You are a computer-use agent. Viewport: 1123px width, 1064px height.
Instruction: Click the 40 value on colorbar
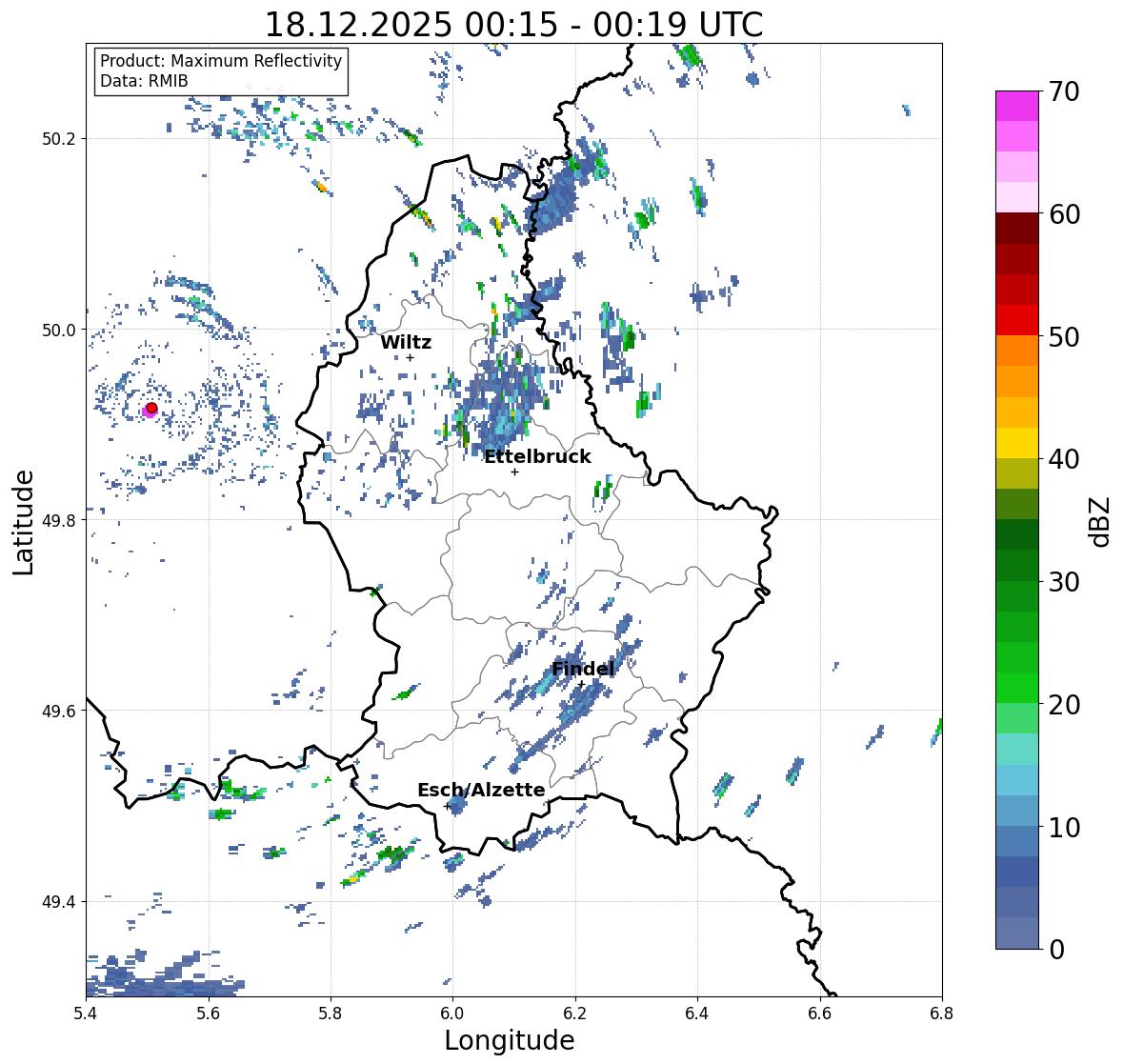1064,459
